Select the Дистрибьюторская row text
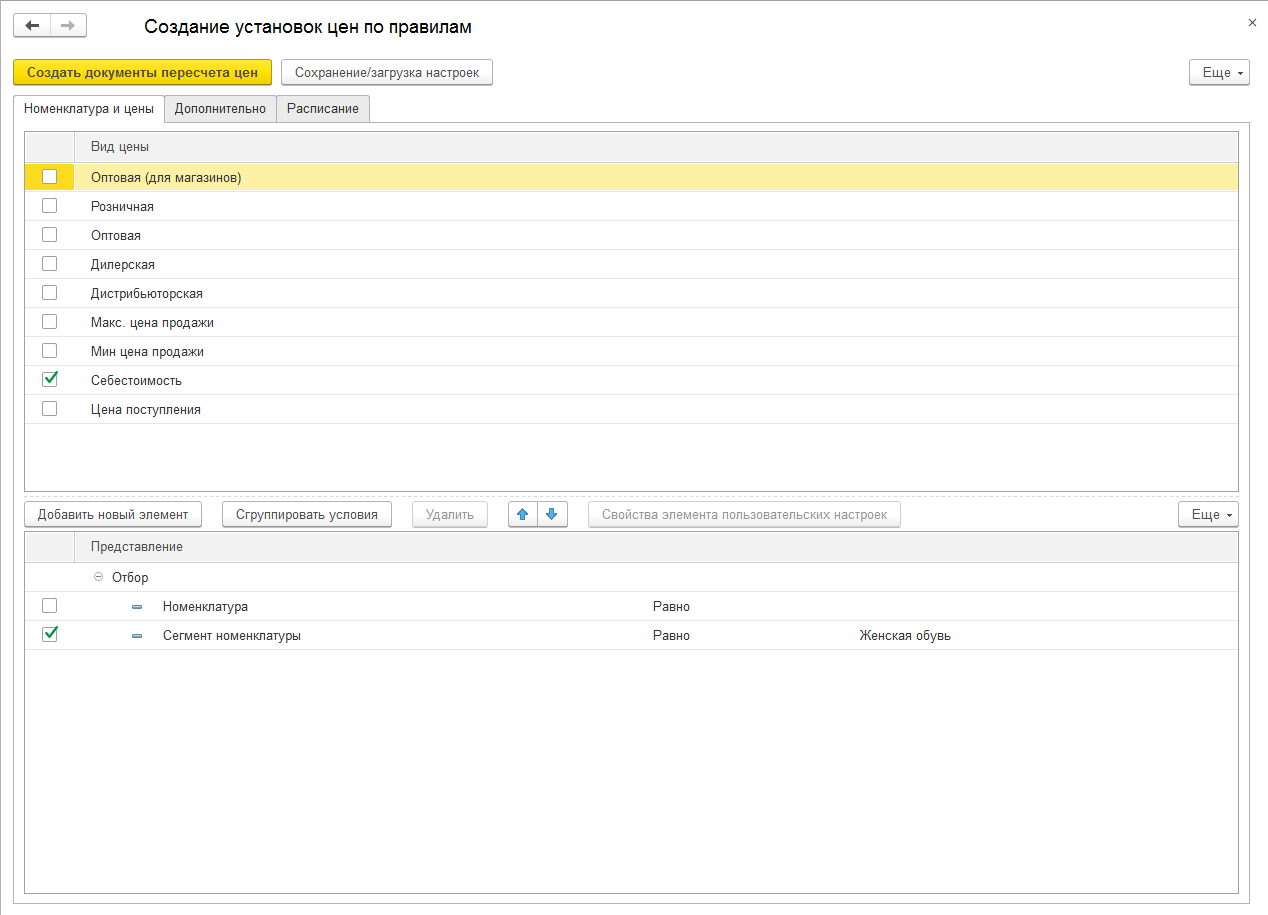Image resolution: width=1268 pixels, height=915 pixels. coord(147,294)
